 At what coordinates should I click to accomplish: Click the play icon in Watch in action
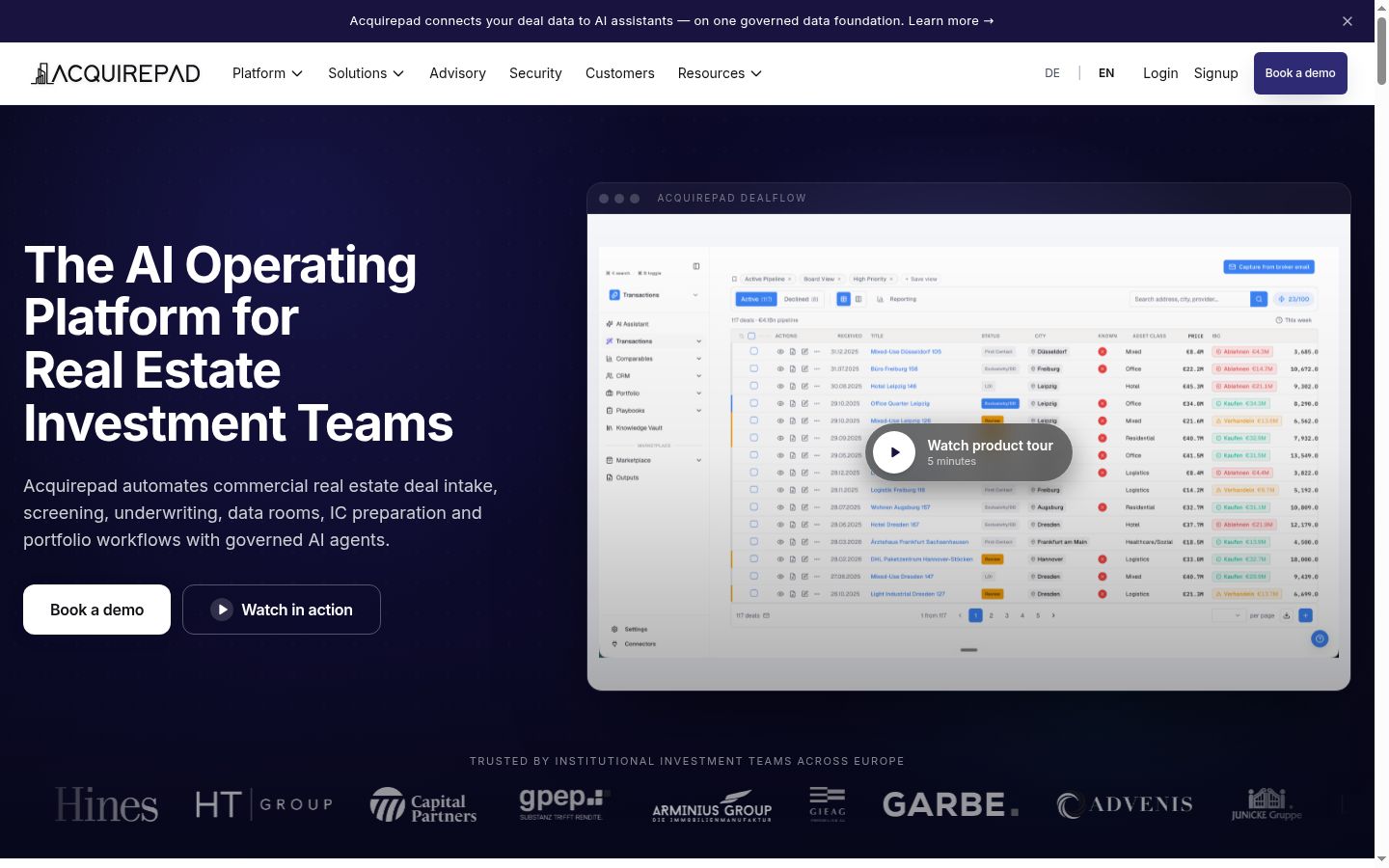tap(222, 610)
